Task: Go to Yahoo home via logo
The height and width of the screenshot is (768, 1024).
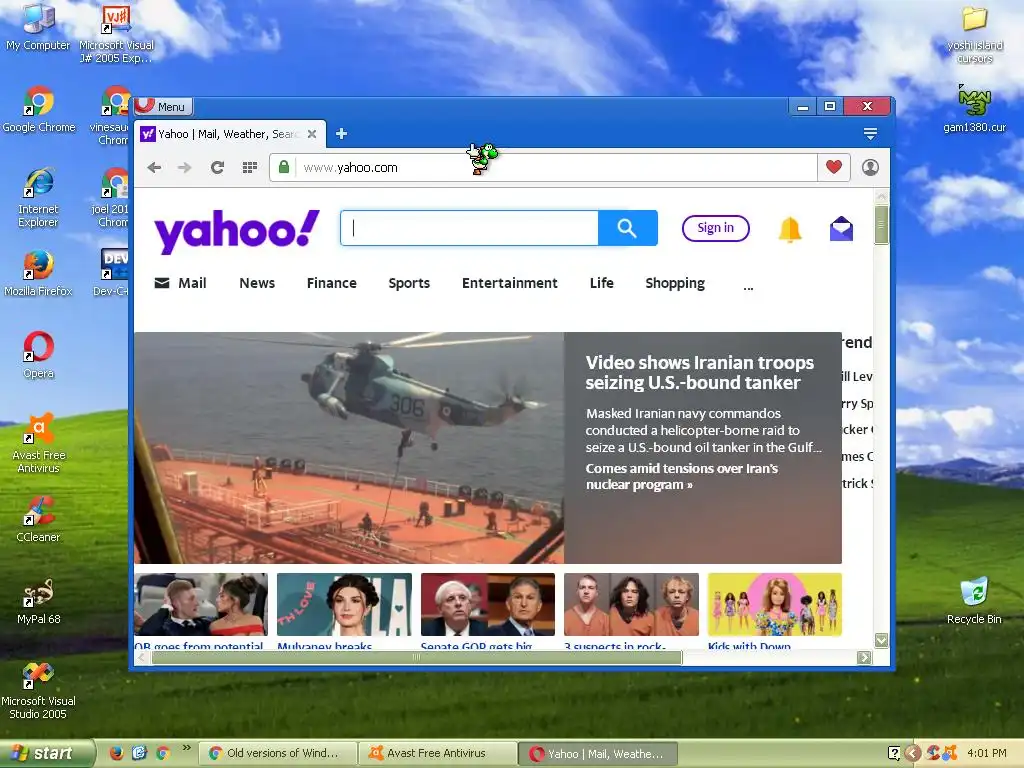Action: coord(237,231)
